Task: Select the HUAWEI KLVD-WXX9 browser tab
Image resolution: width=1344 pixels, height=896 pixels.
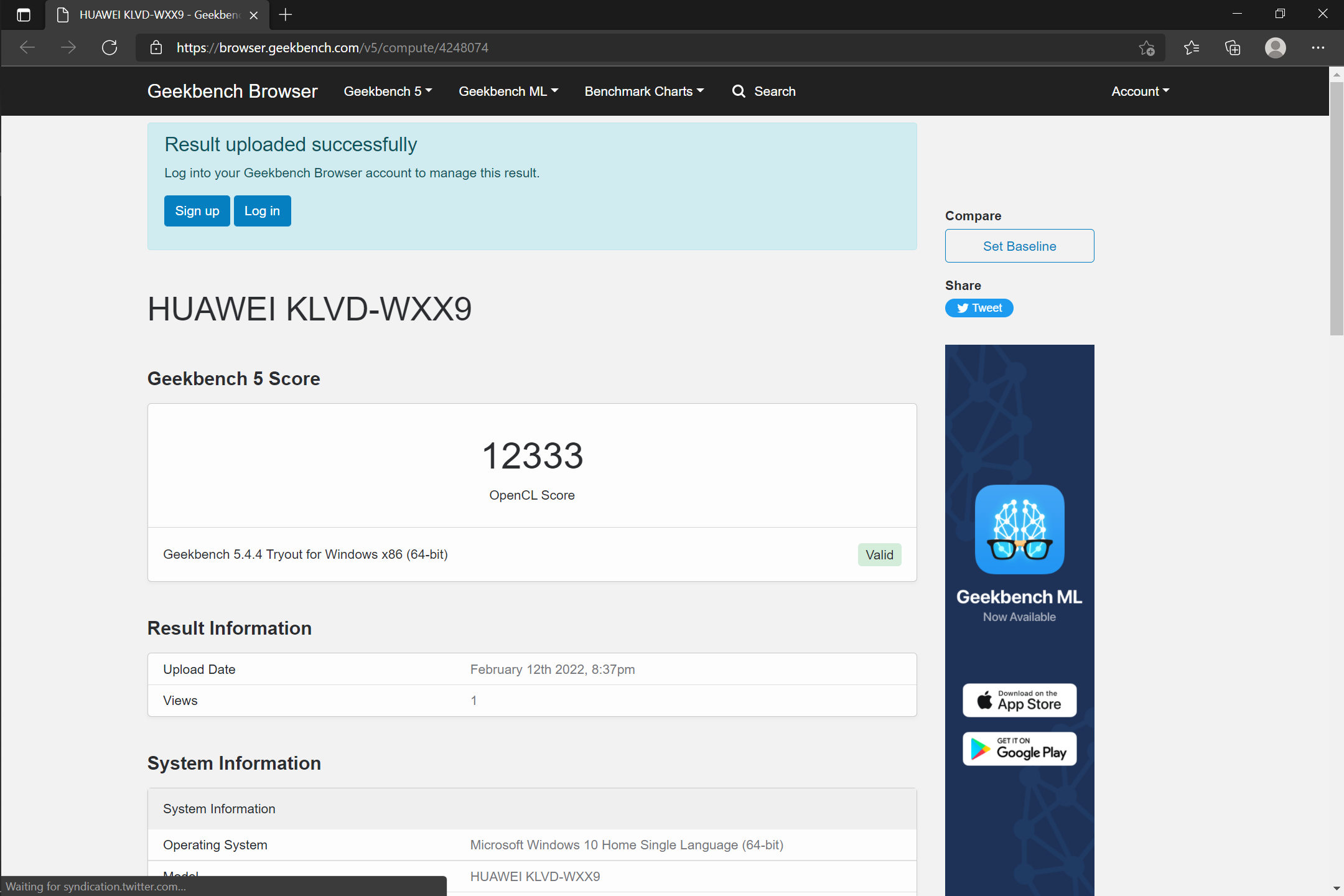Action: (x=157, y=15)
